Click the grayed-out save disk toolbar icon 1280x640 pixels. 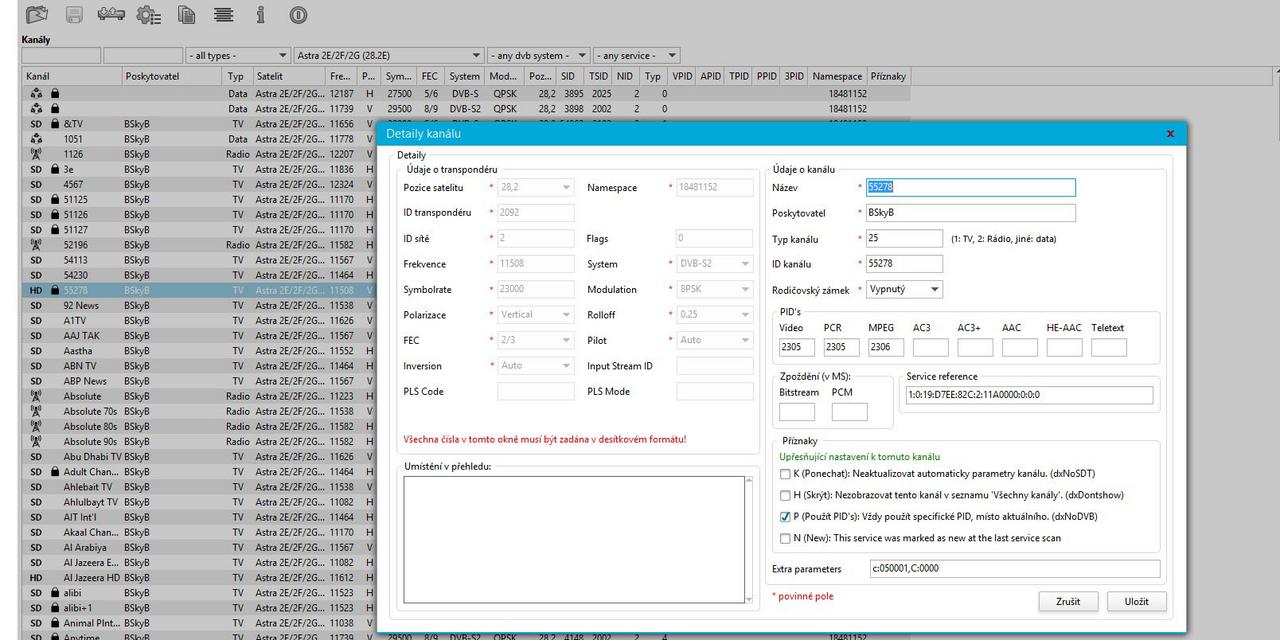tap(74, 15)
